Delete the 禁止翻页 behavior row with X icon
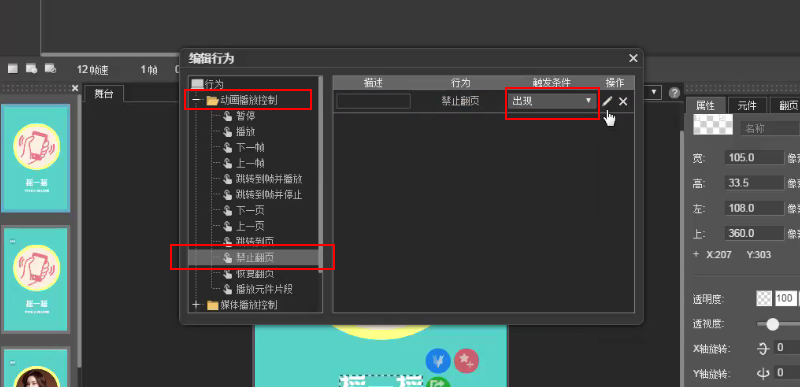Image resolution: width=800 pixels, height=387 pixels. click(x=623, y=101)
